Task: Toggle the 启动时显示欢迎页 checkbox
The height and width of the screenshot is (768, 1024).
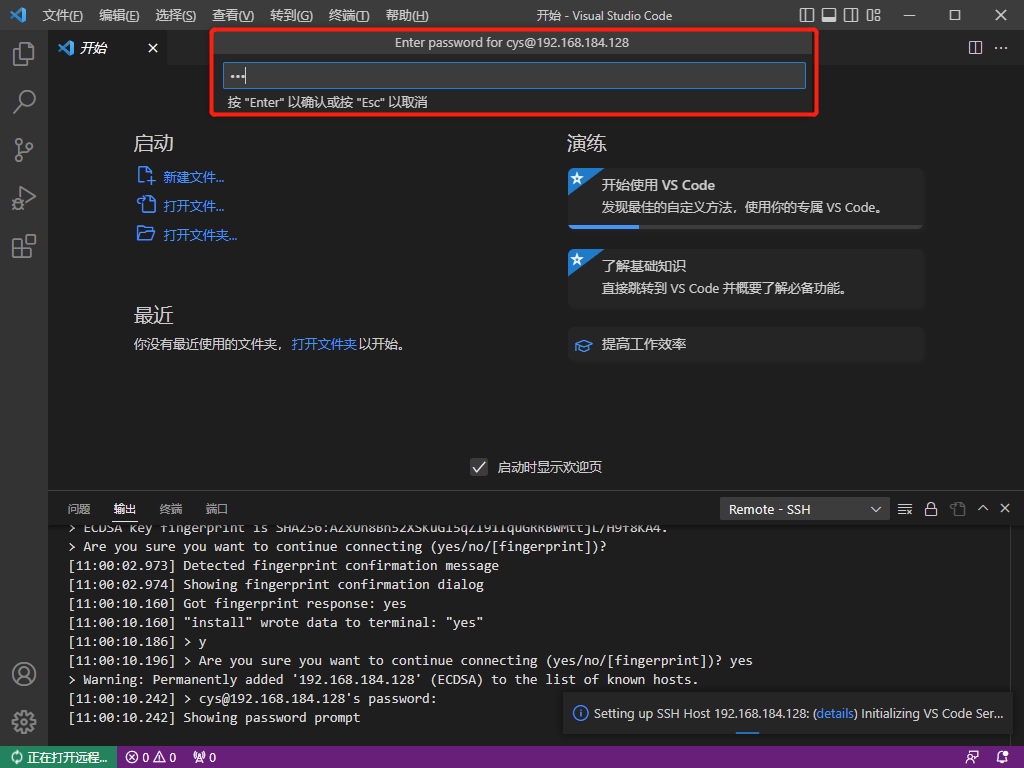Action: [x=479, y=466]
